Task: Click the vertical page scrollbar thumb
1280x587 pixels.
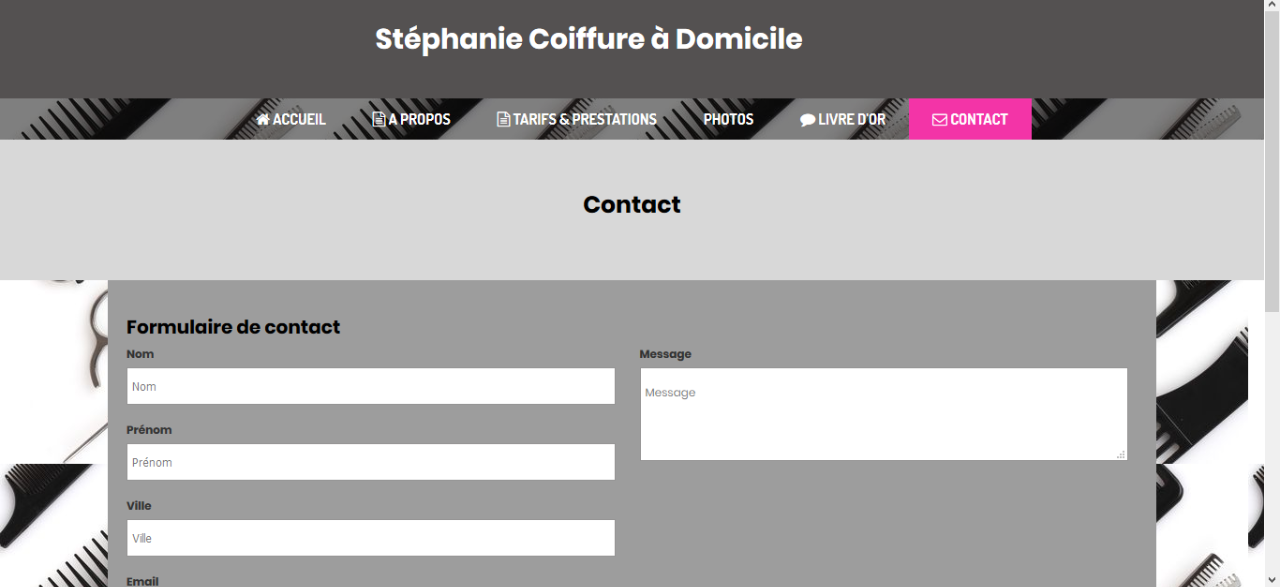Action: [1272, 164]
